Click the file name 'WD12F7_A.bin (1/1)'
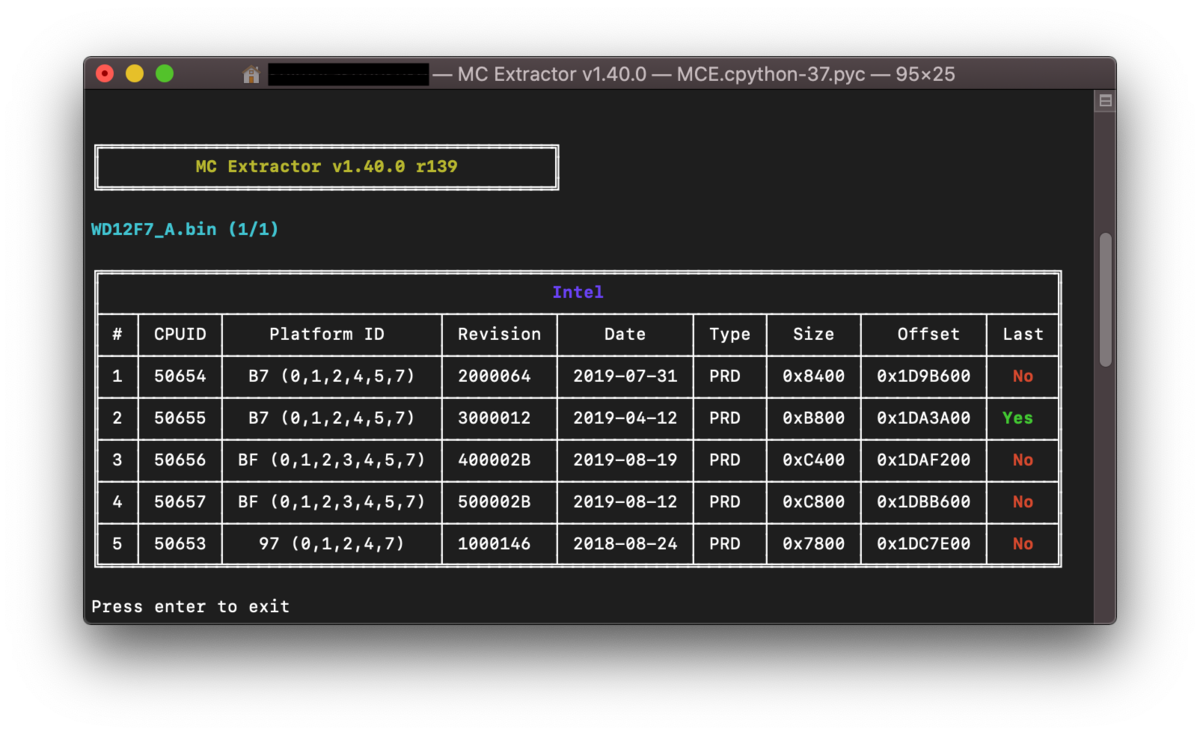This screenshot has width=1200, height=735. [185, 230]
